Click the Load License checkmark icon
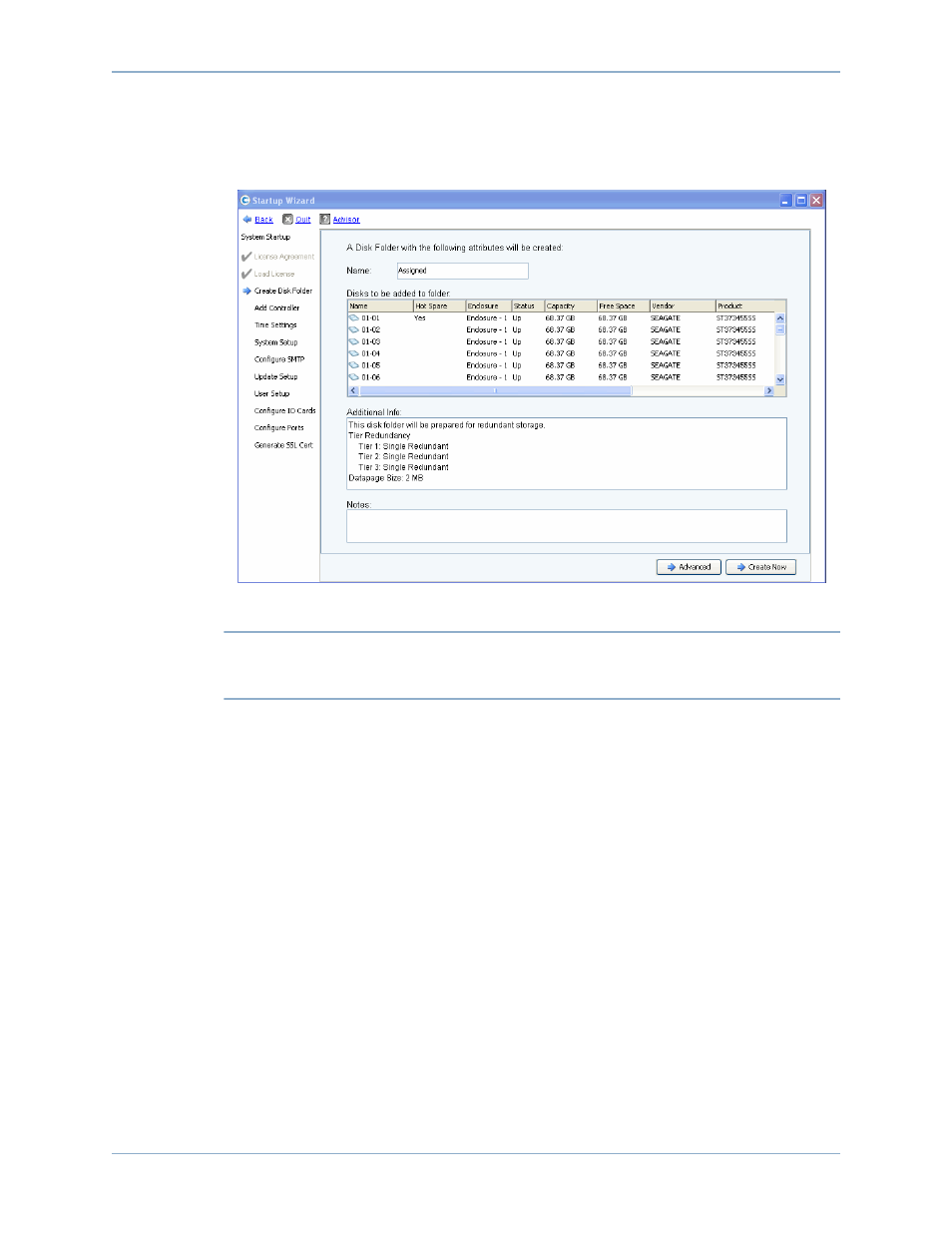This screenshot has height=1233, width=952. (246, 274)
